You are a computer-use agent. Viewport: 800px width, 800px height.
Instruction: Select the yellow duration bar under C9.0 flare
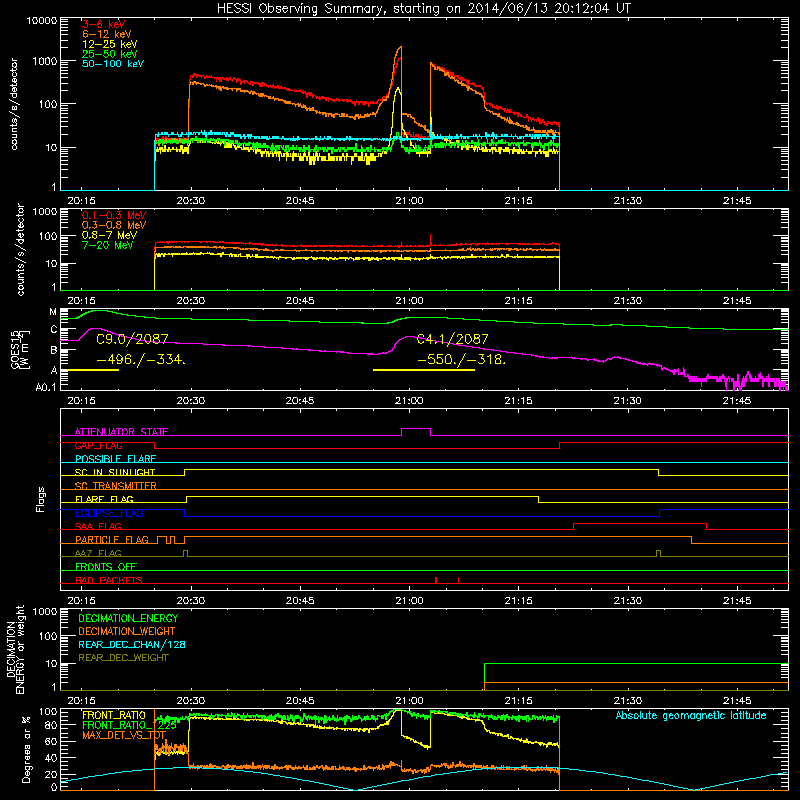[90, 370]
